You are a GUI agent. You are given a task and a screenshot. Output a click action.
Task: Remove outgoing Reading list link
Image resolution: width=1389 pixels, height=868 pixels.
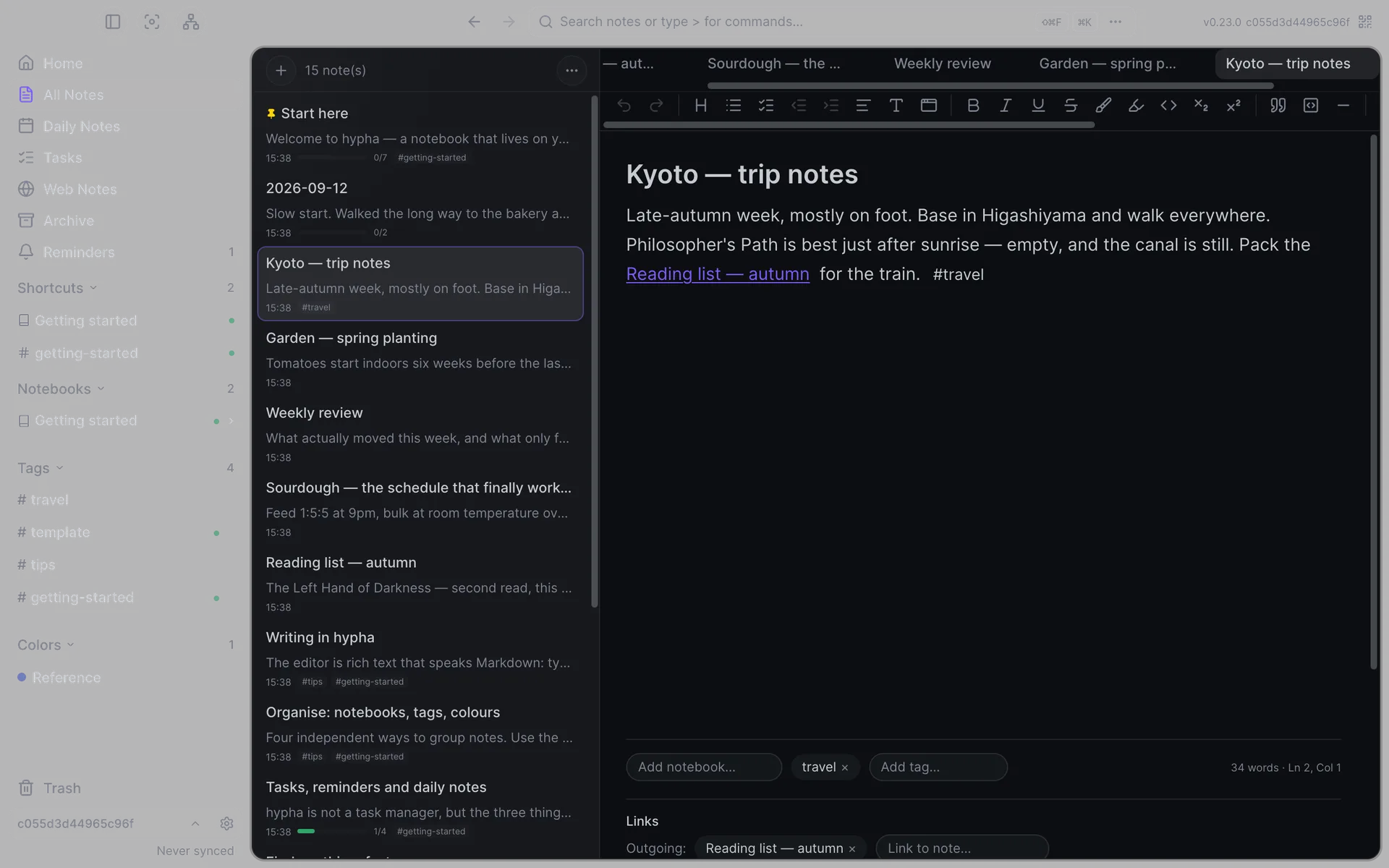coord(852,849)
